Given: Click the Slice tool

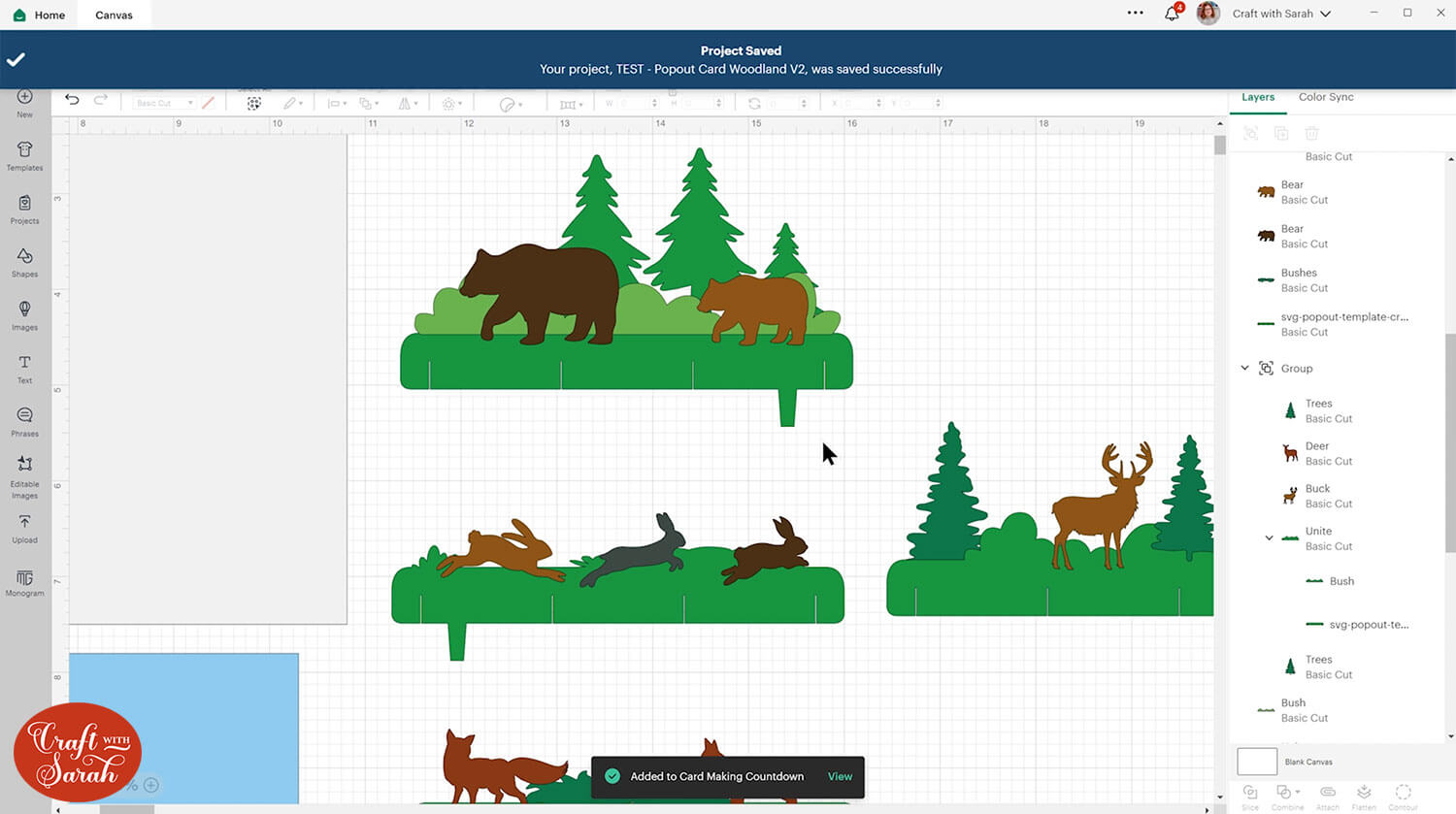Looking at the screenshot, I should click(1250, 797).
